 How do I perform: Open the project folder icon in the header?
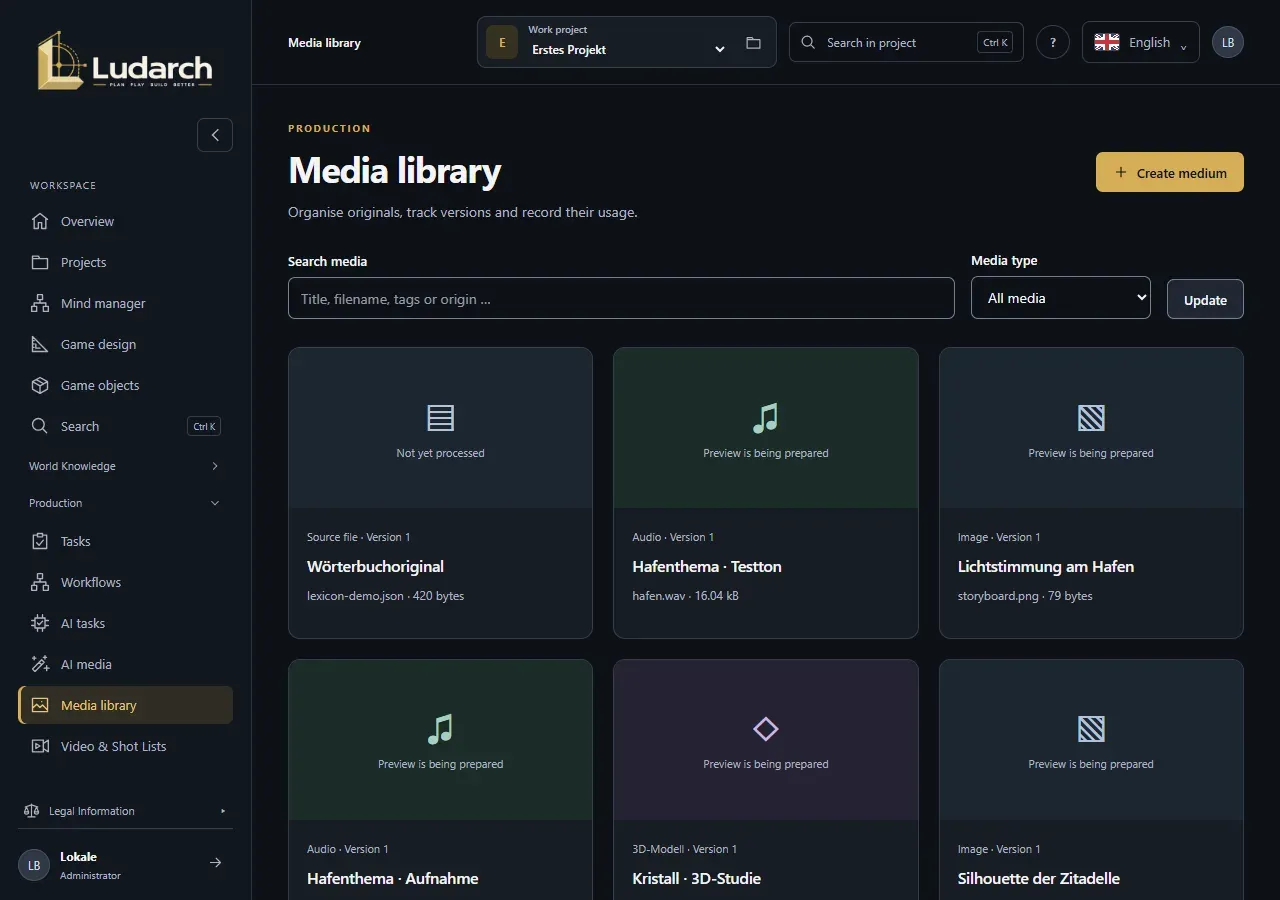pyautogui.click(x=753, y=43)
